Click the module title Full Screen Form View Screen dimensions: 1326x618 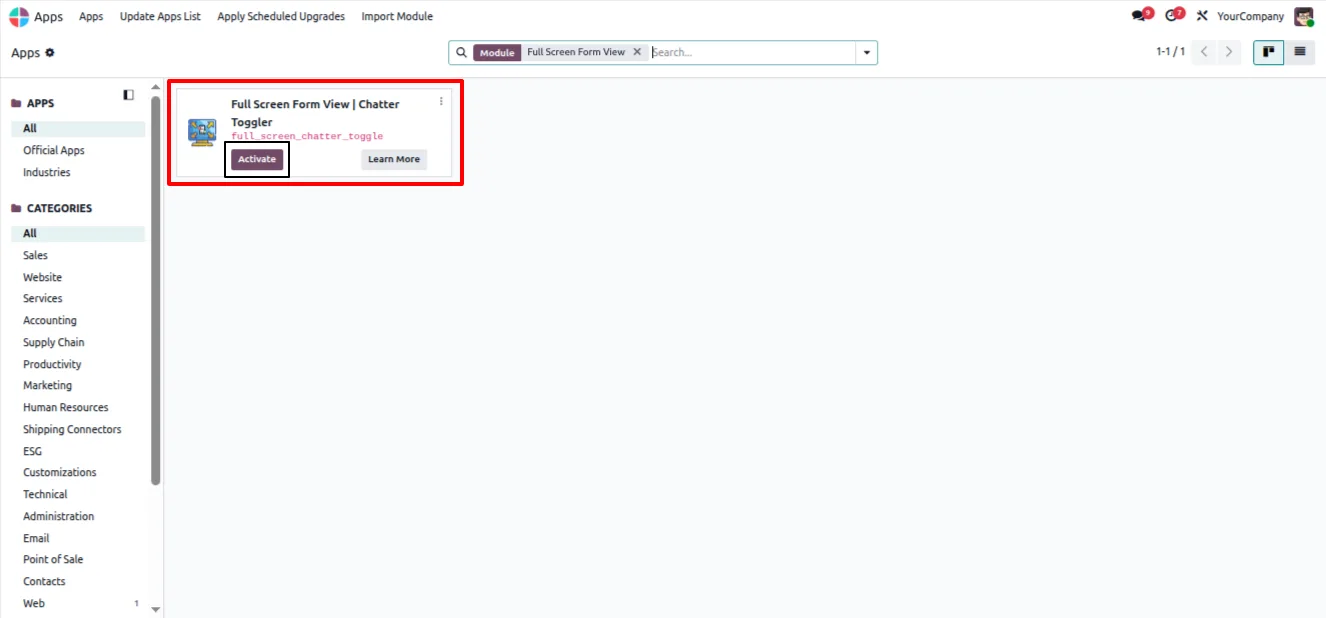pyautogui.click(x=315, y=113)
